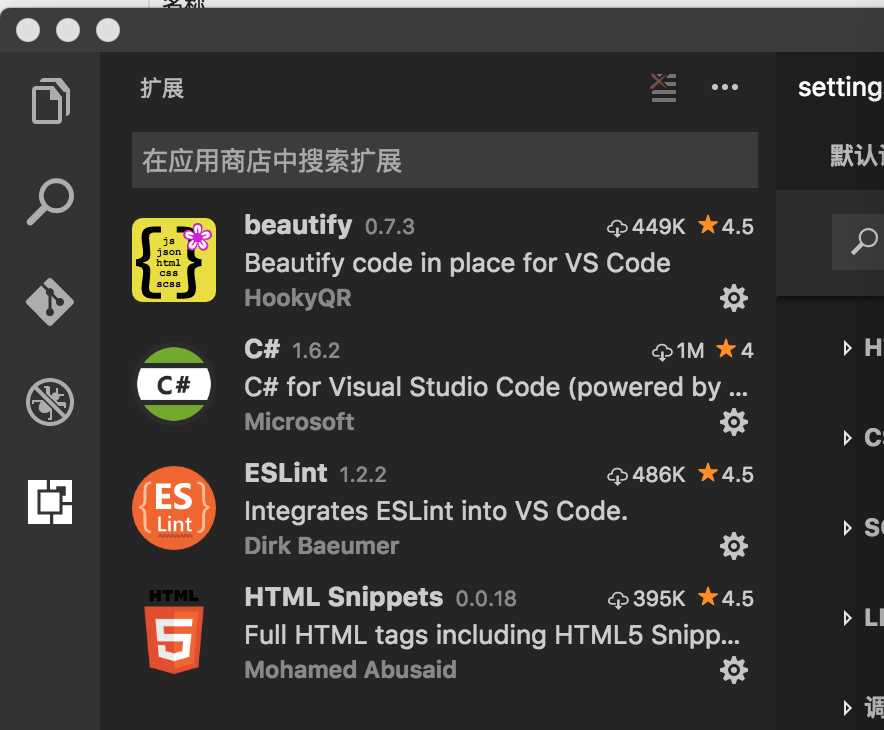The height and width of the screenshot is (730, 884).
Task: Open the Explorer files view
Action: (x=51, y=101)
